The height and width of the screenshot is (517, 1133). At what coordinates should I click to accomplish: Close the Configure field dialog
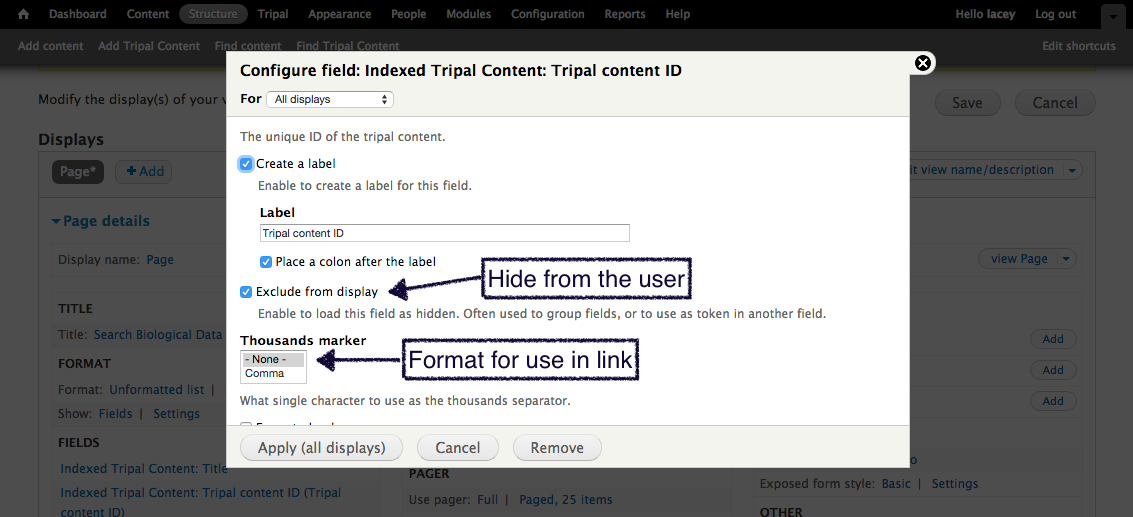tap(923, 63)
